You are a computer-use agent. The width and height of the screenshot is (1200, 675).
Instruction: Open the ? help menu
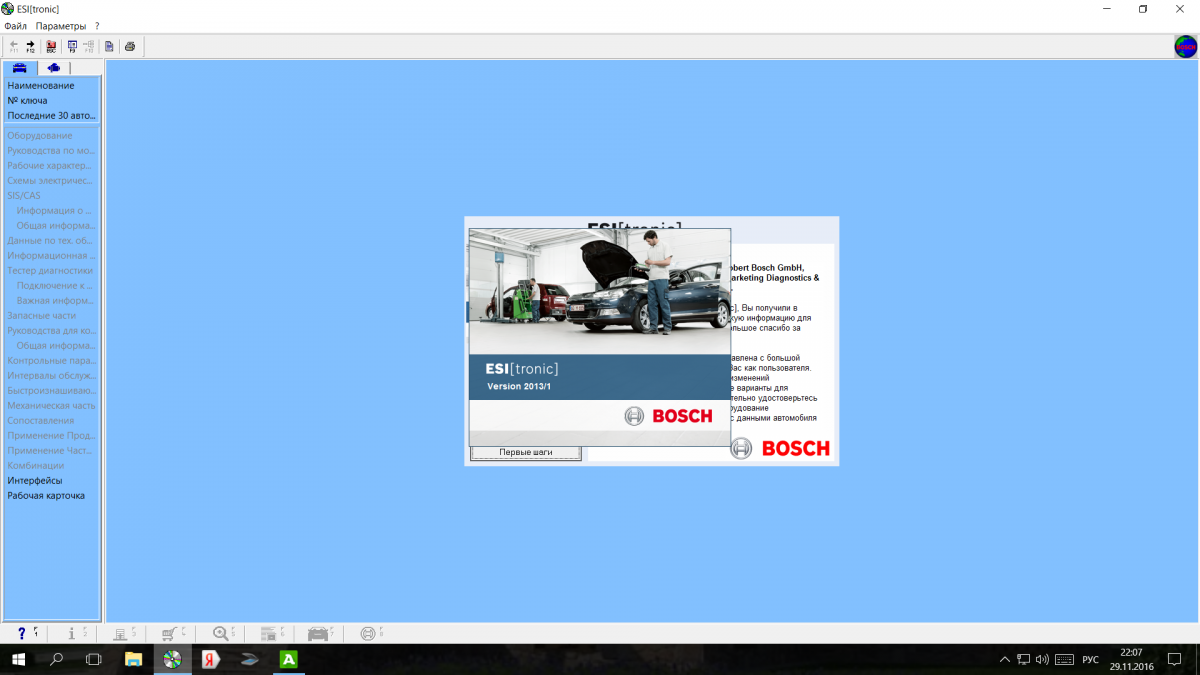pos(97,25)
